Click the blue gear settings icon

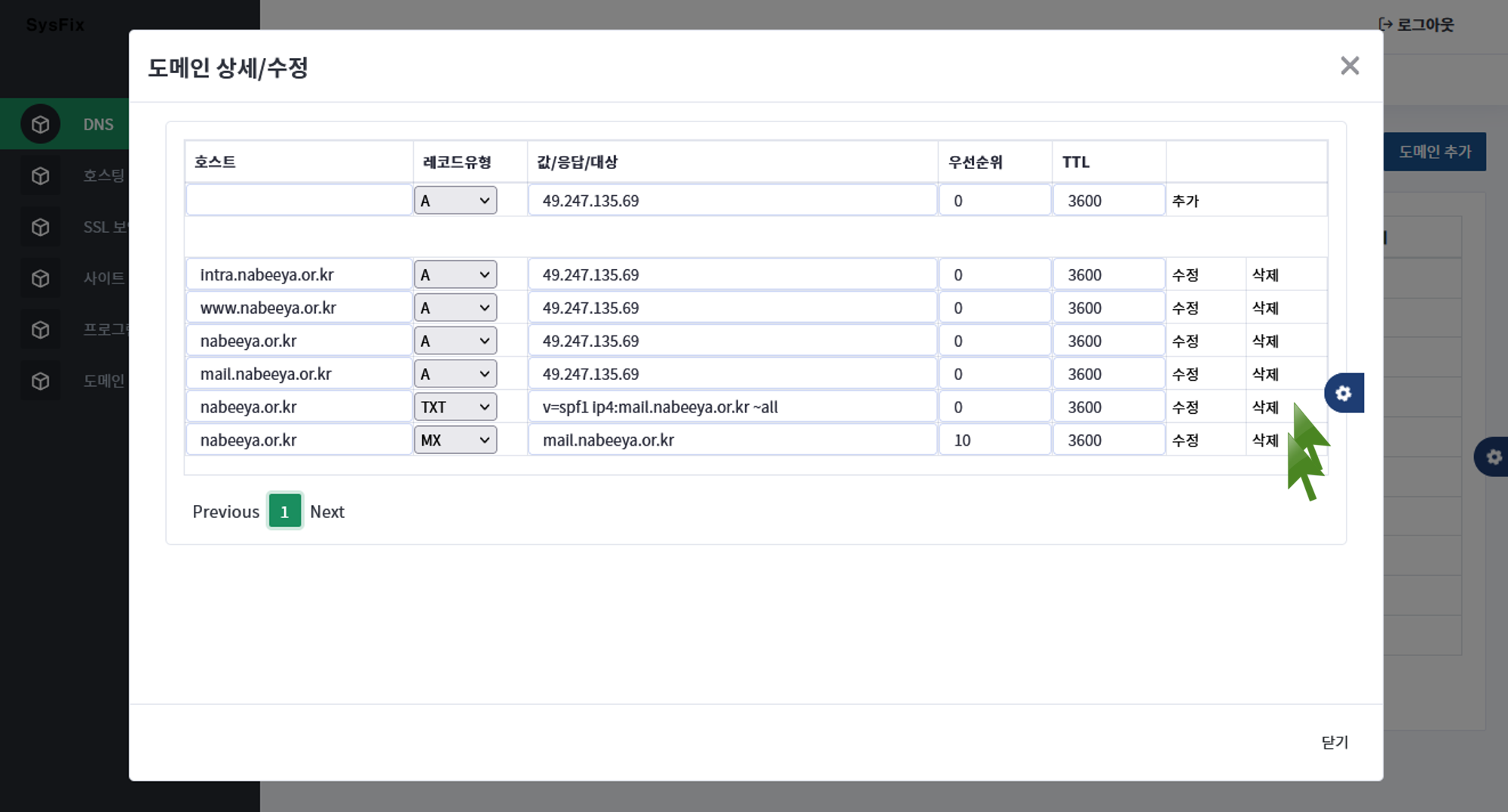1344,393
